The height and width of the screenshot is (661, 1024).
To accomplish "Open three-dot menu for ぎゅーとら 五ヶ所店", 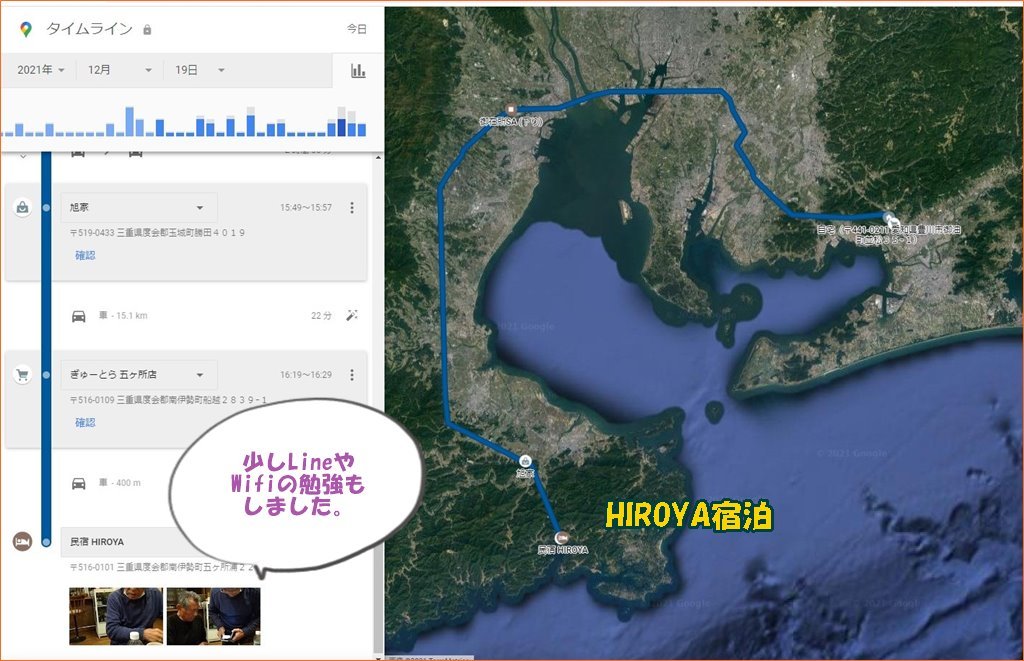I will click(351, 375).
